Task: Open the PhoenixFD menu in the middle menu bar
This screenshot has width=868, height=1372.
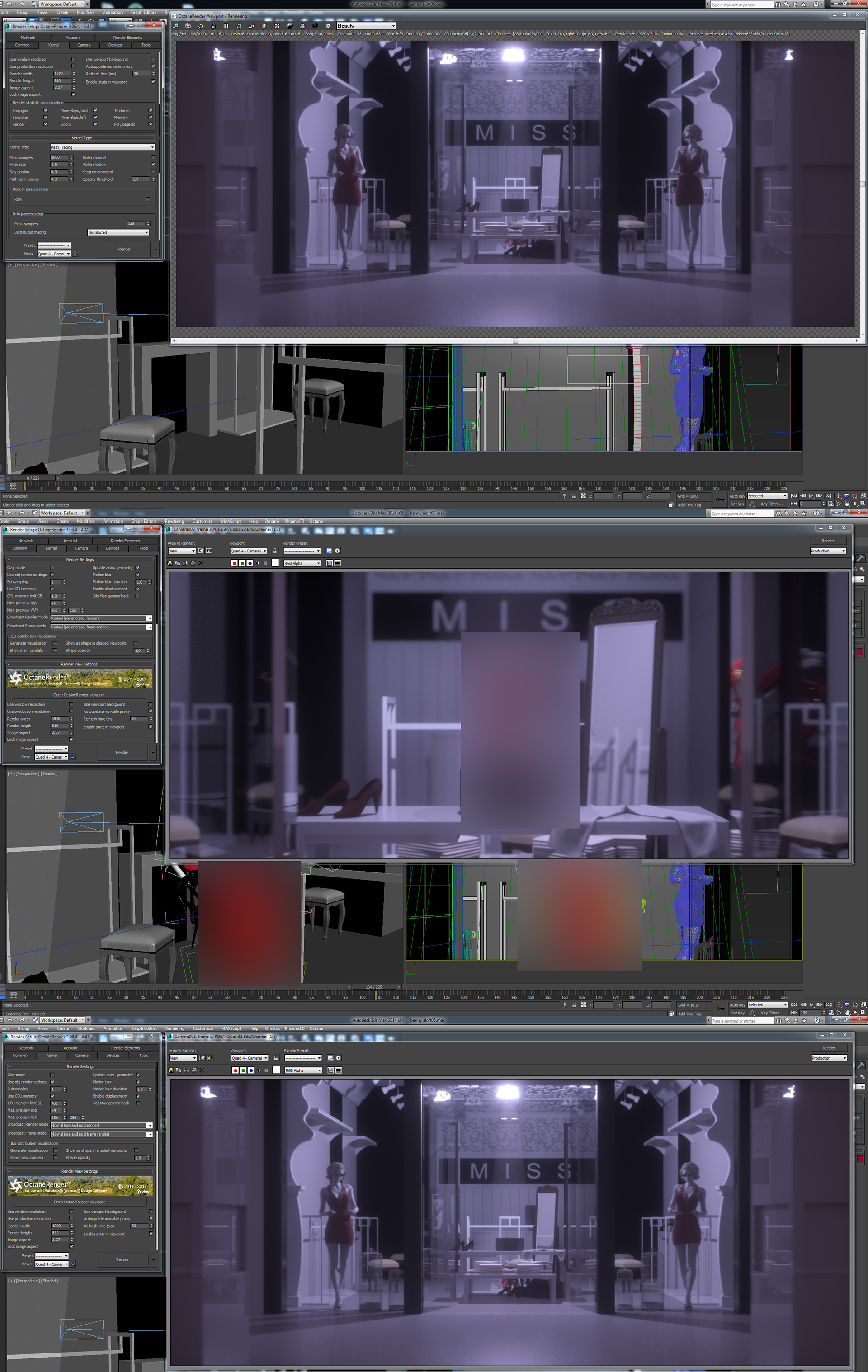Action: pyautogui.click(x=294, y=521)
